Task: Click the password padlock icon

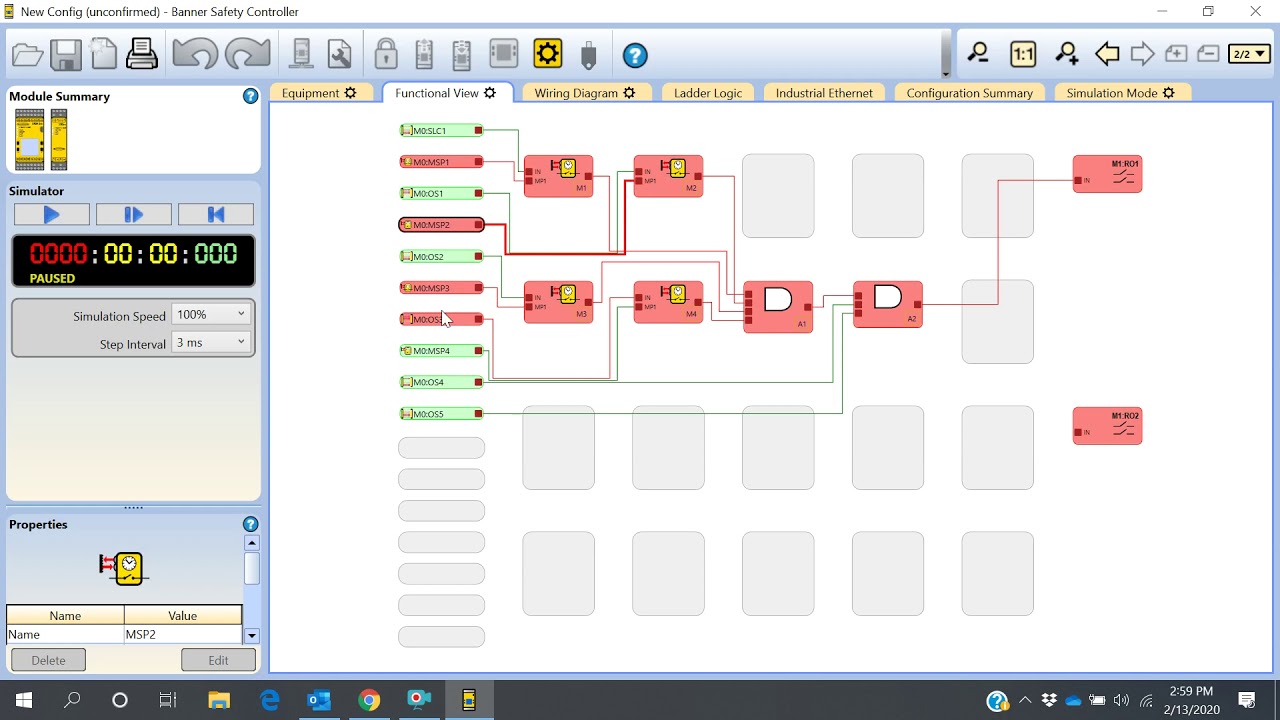Action: coord(386,54)
